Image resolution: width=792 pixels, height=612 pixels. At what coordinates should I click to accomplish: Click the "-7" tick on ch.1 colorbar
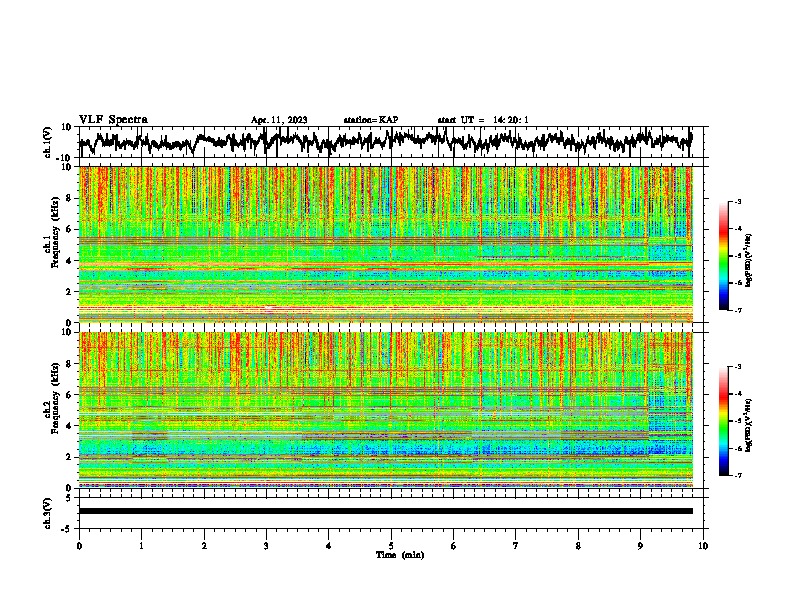click(737, 310)
